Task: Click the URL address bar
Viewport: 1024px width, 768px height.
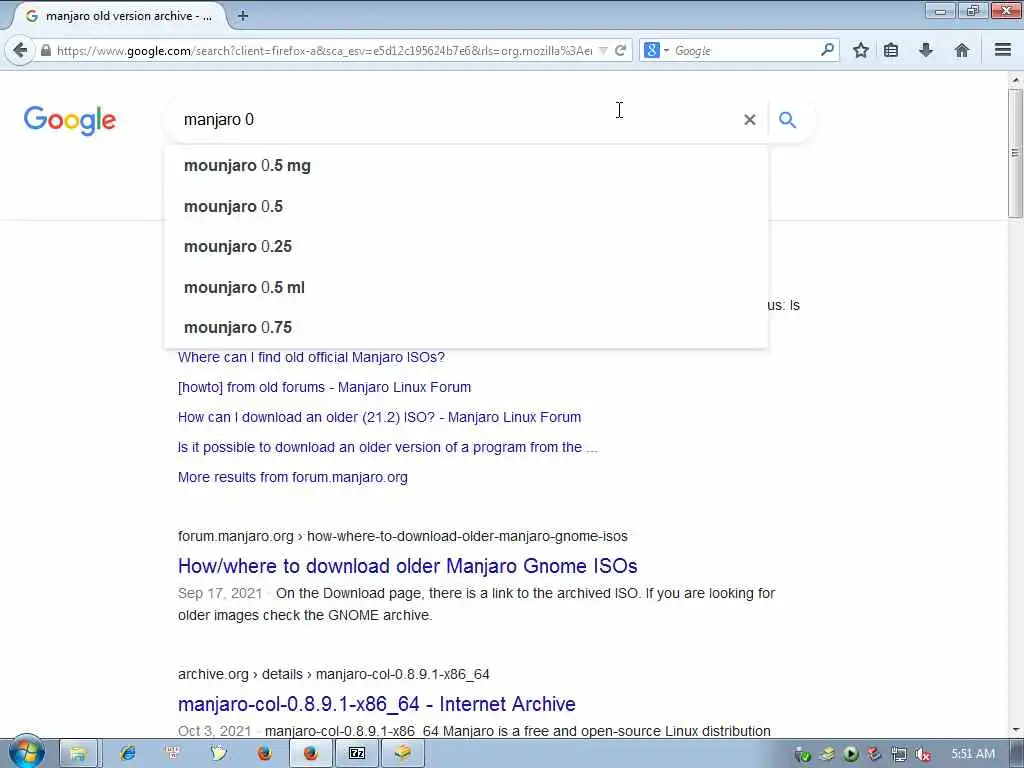Action: (325, 50)
